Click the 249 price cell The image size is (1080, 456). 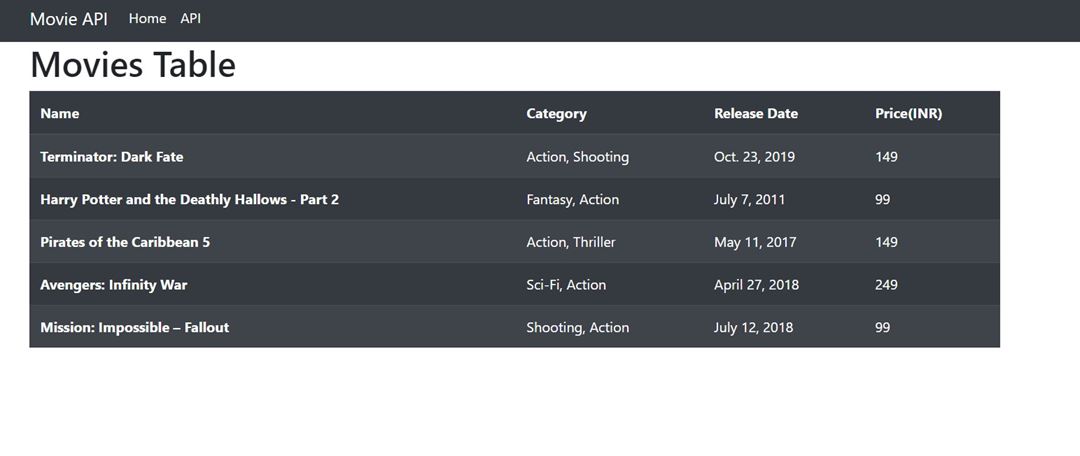tap(886, 285)
